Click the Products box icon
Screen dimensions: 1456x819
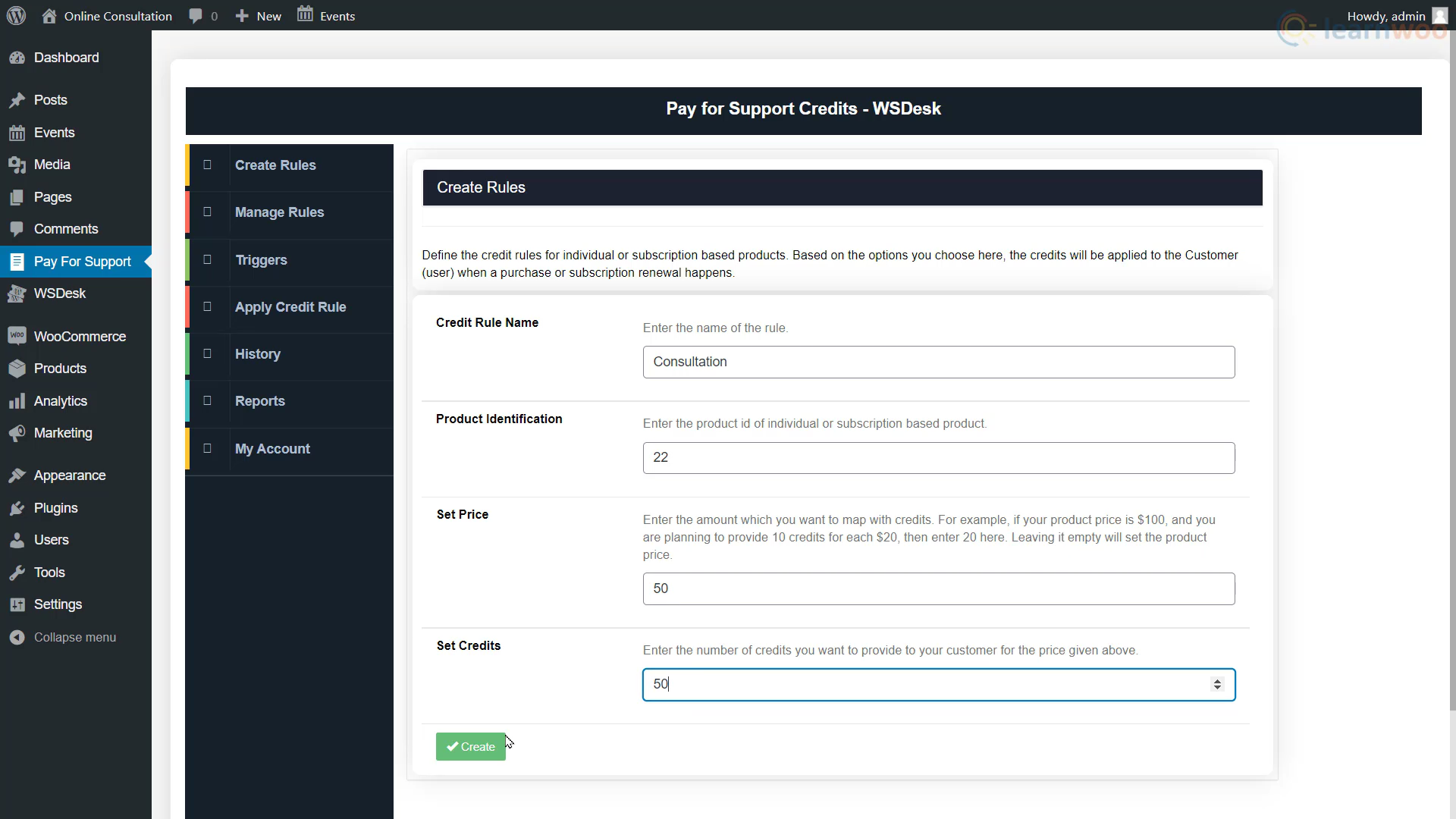click(x=17, y=369)
